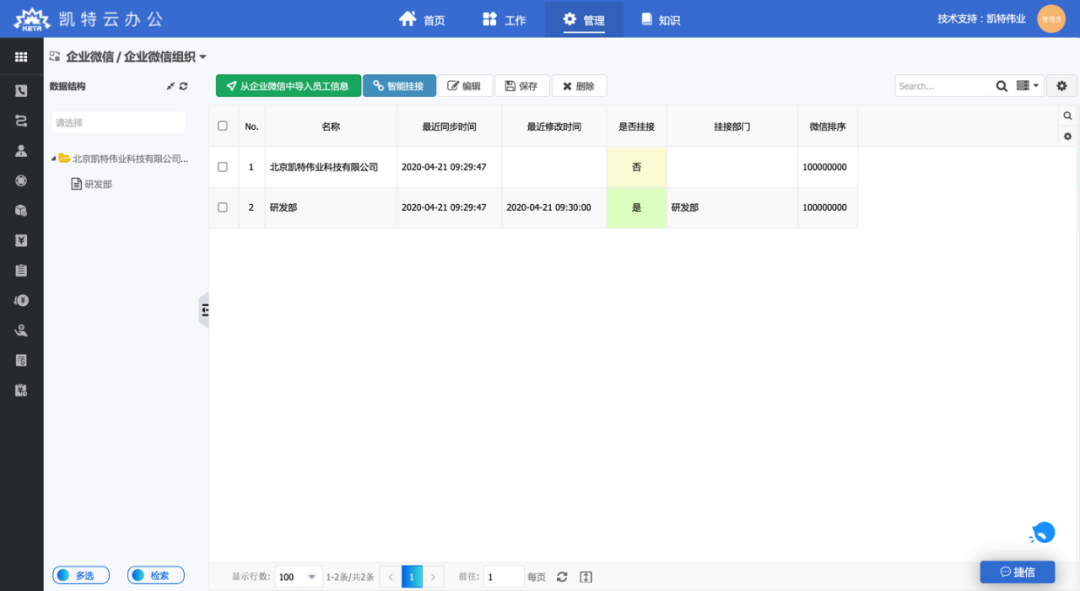Click the 编辑 button
Screen dimensions: 1080x591
pyautogui.click(x=464, y=85)
